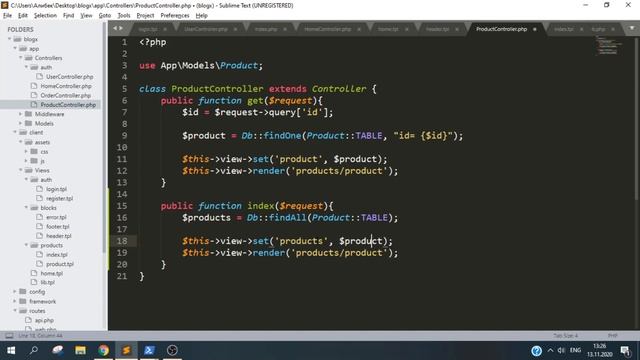Collapse the blogx root folder
This screenshot has width=640, height=360.
click(x=9, y=39)
